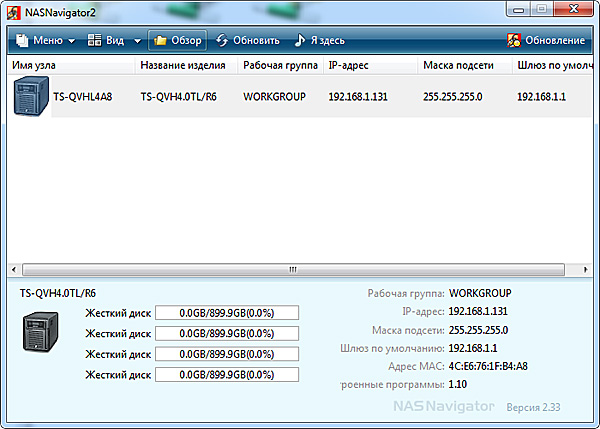Viewport: 600px width, 429px height.
Task: Select the TS-QVHL4A8 NAS device icon
Action: (30, 98)
